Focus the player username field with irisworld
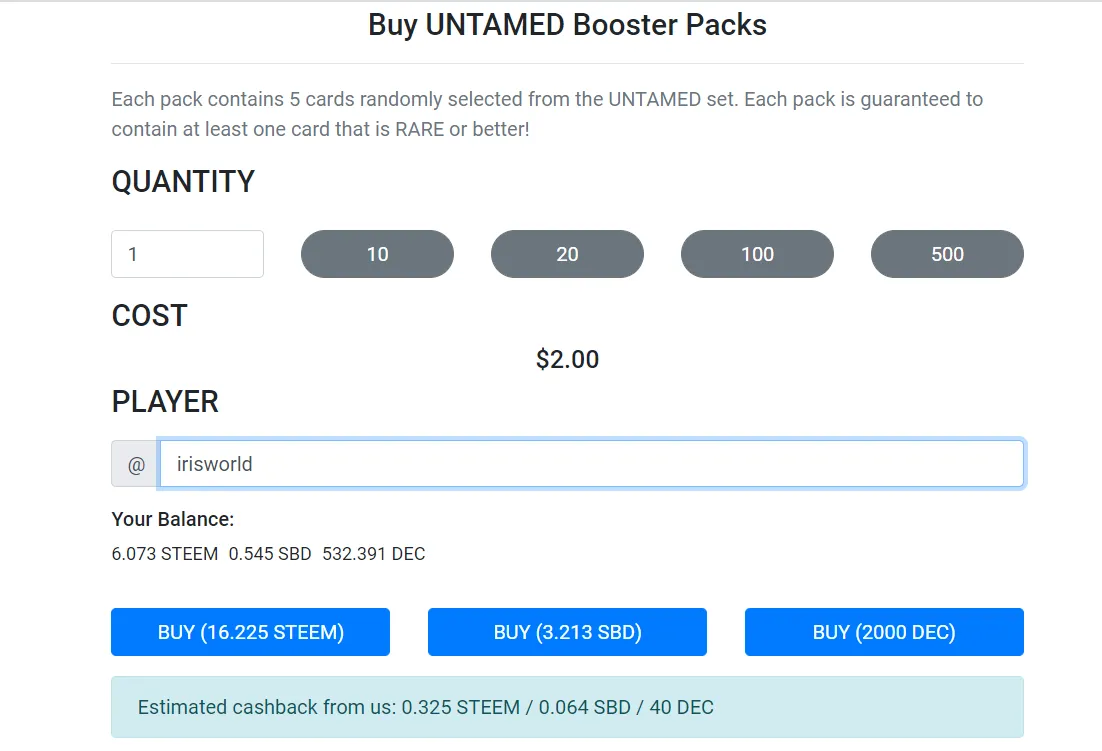 click(x=591, y=464)
